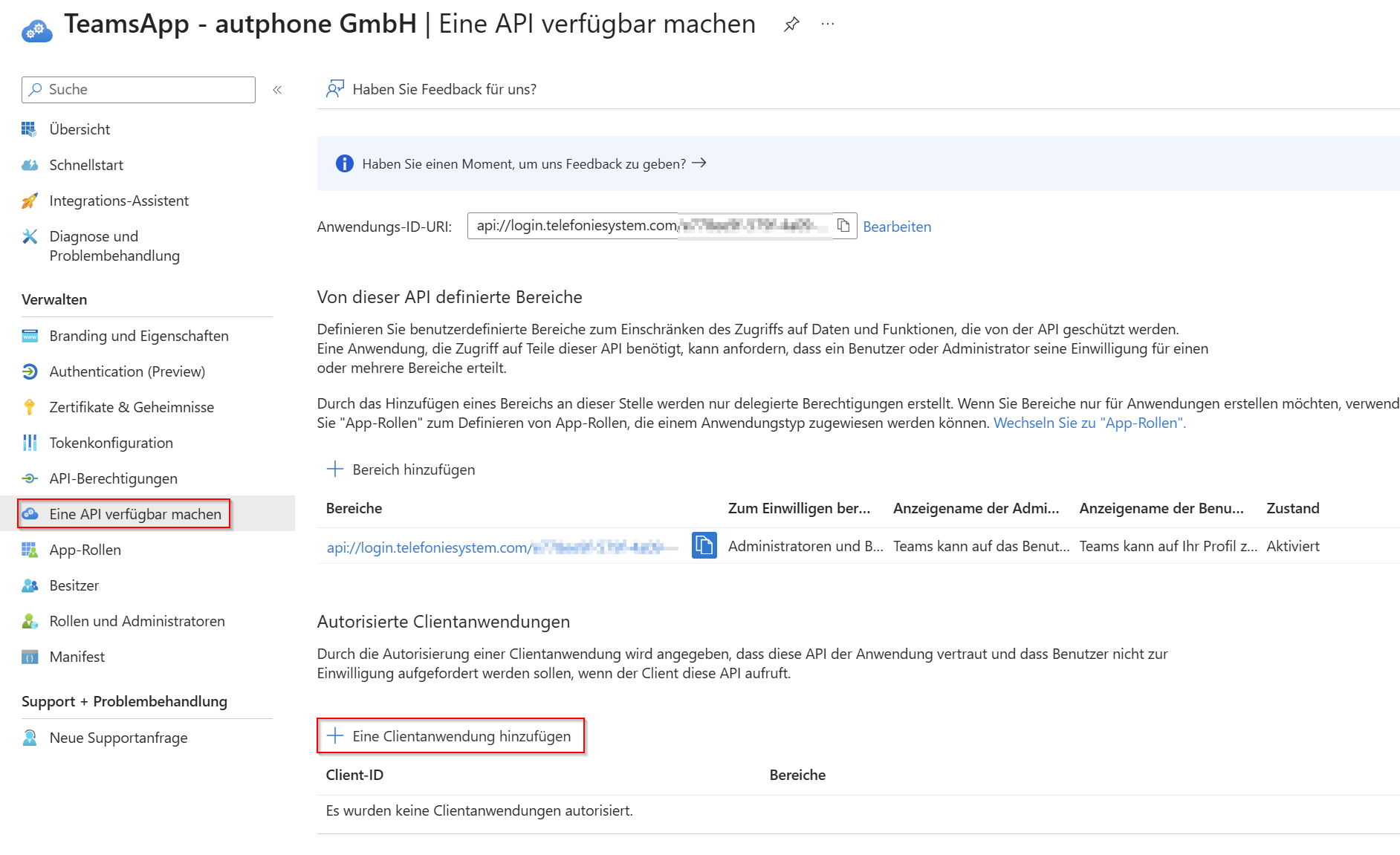Click inside the Suche search field

click(137, 89)
